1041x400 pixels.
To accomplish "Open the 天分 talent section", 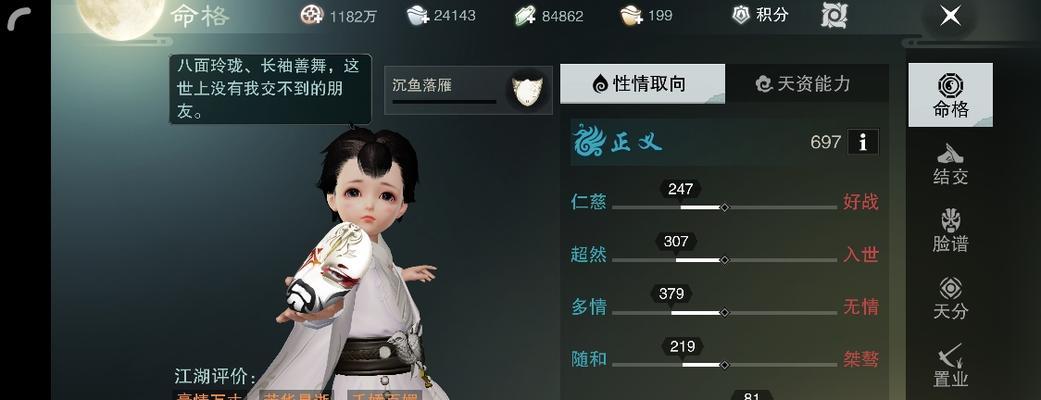I will tap(950, 298).
